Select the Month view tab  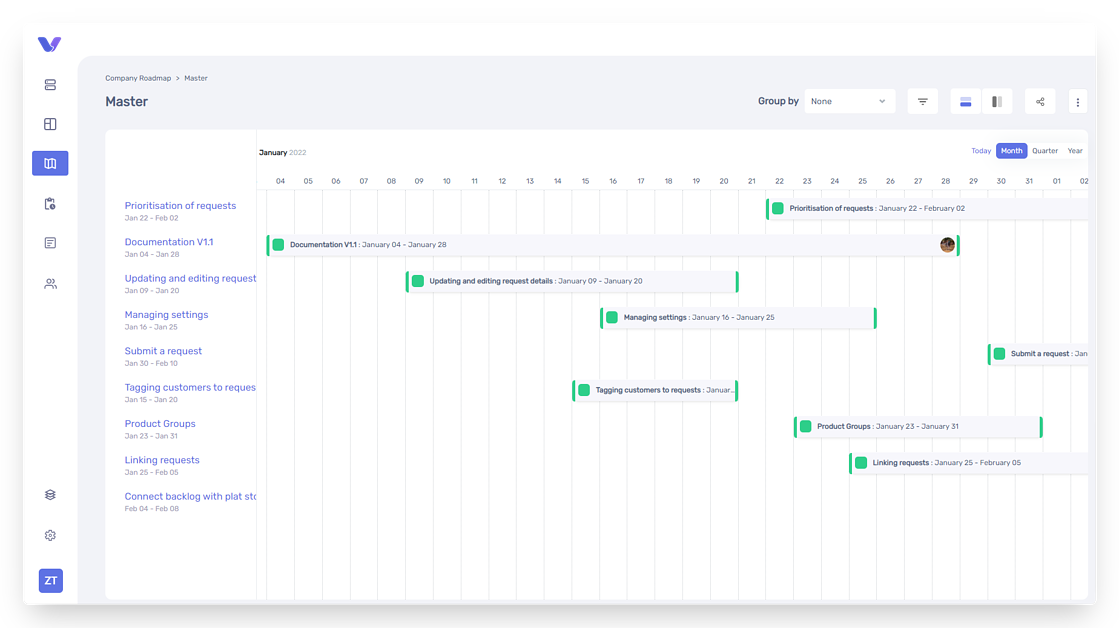point(1011,151)
